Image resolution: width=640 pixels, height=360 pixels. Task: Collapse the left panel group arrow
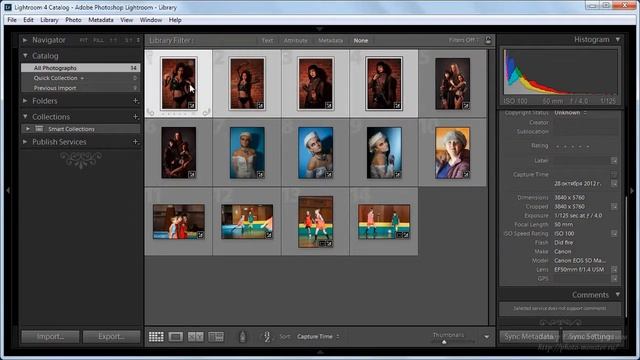[8, 190]
